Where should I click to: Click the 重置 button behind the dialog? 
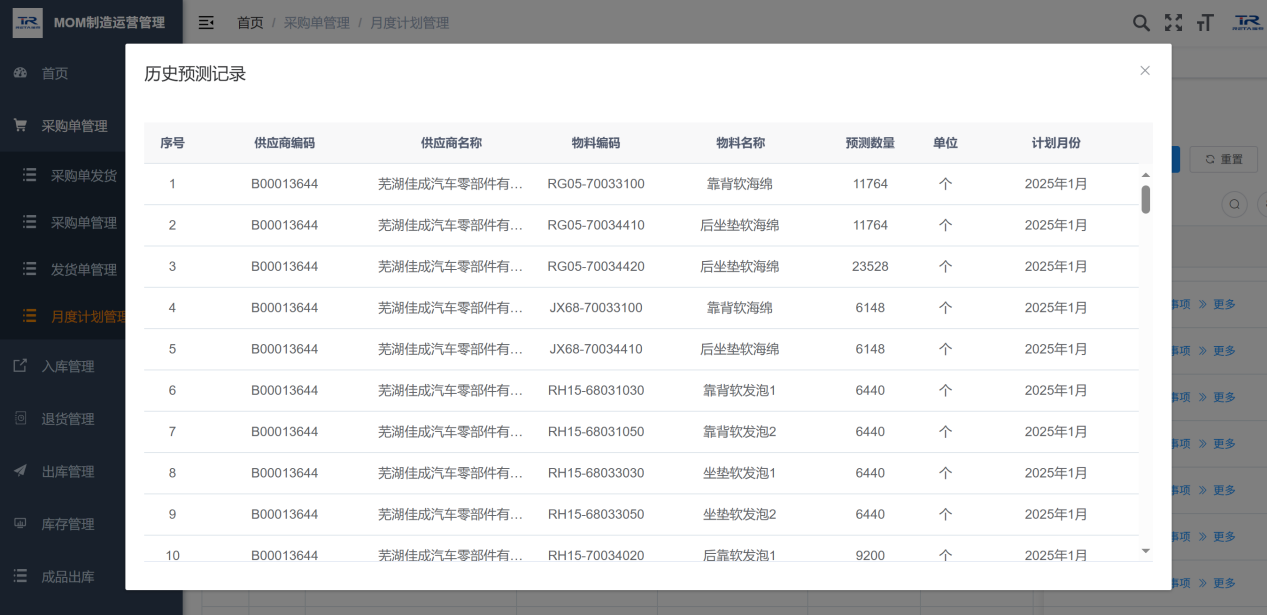(x=1224, y=159)
